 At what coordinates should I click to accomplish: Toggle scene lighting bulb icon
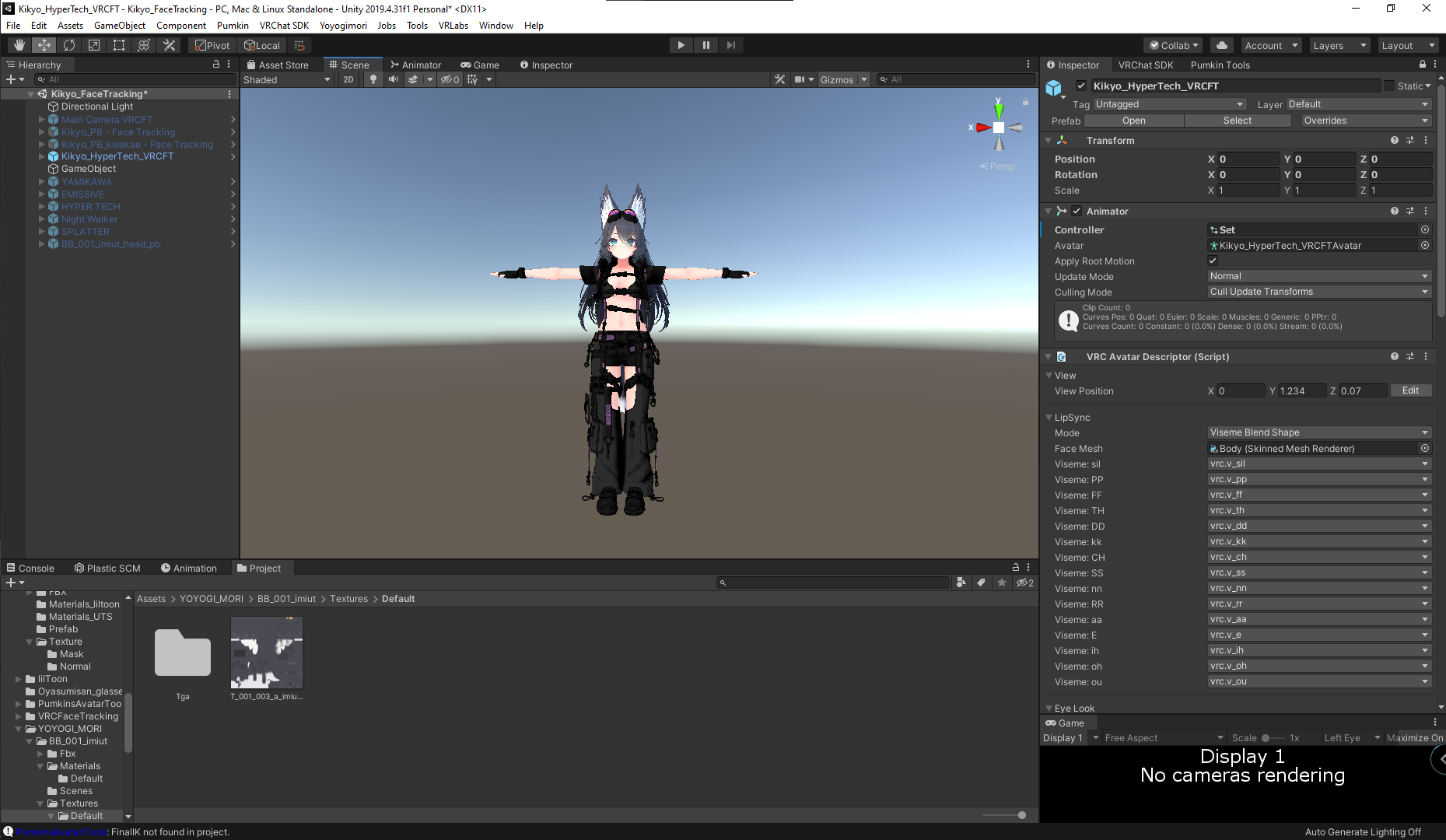(x=373, y=79)
